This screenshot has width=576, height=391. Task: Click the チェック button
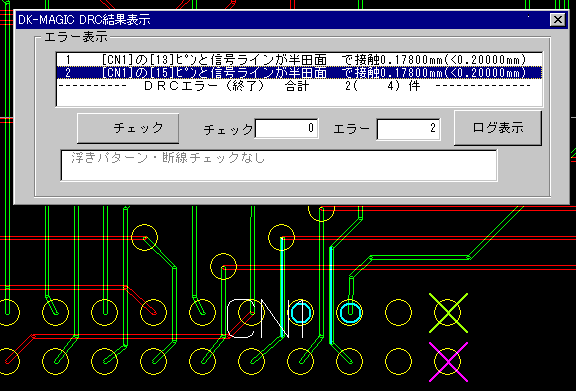(128, 128)
